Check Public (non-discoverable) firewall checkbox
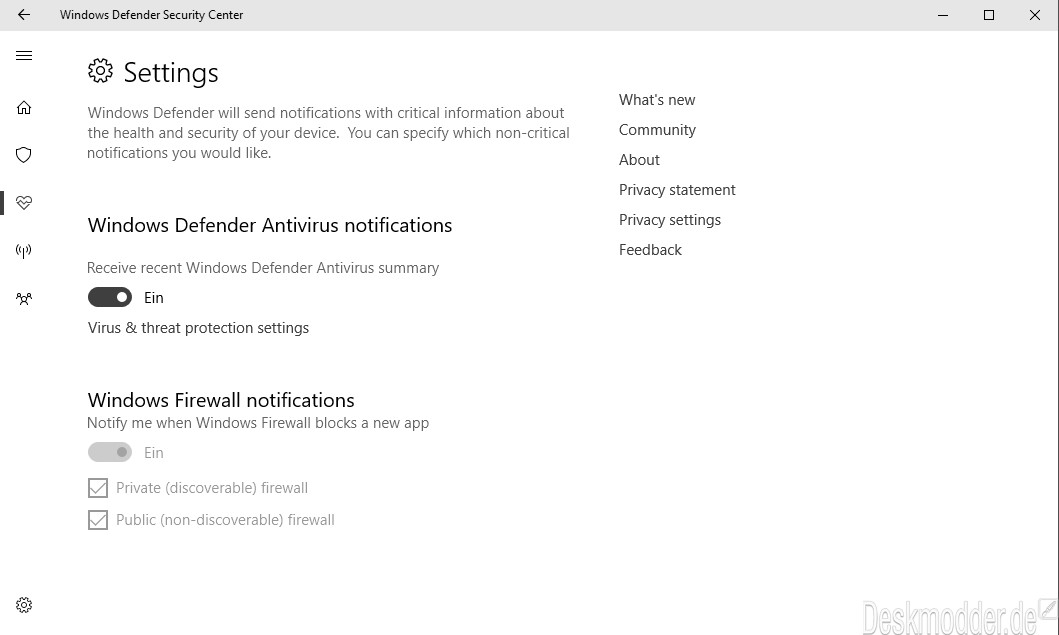Image resolution: width=1059 pixels, height=635 pixels. [x=98, y=519]
